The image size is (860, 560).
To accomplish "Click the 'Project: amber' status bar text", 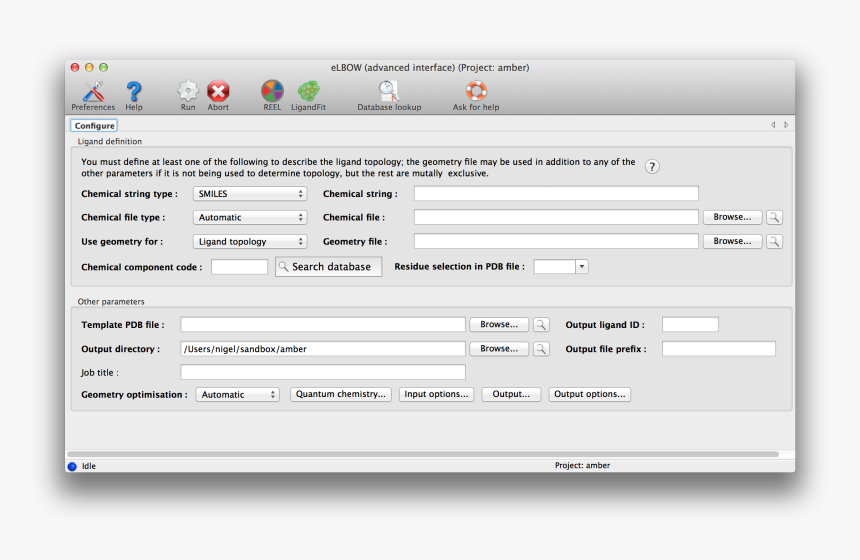I will [x=582, y=466].
